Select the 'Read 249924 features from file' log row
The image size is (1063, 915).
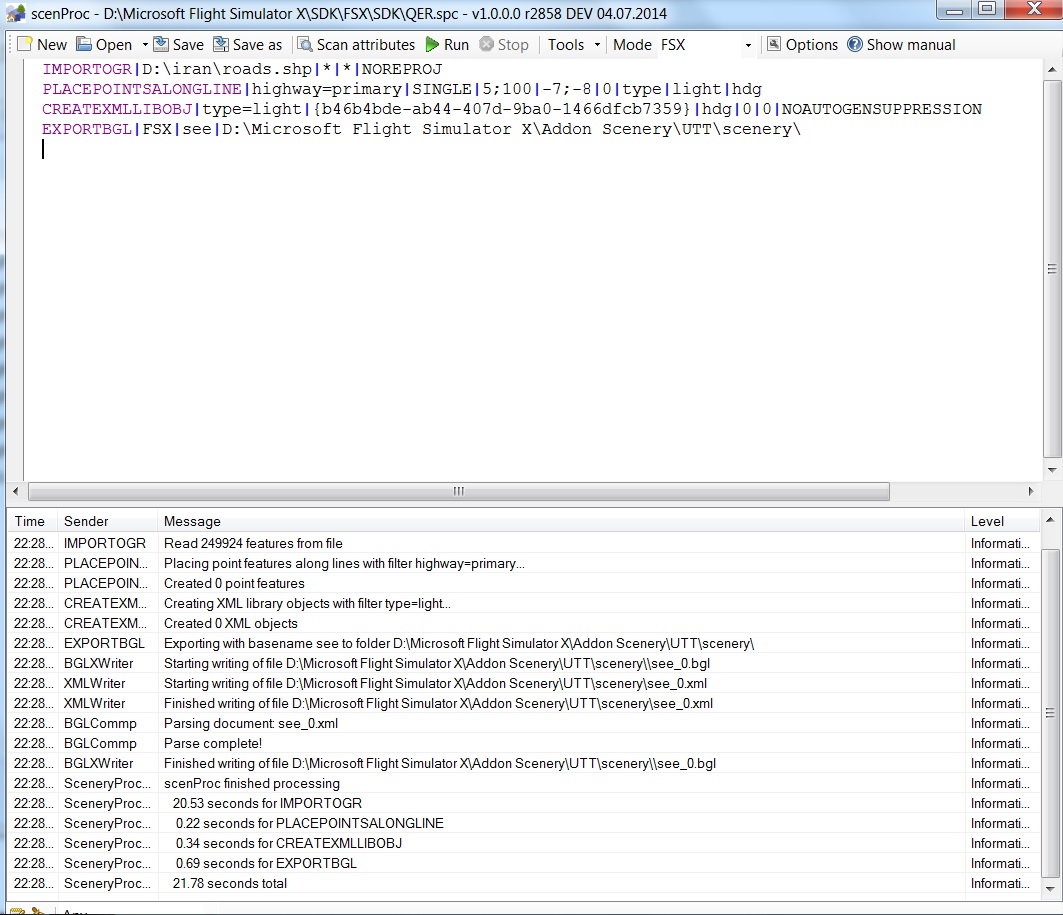pos(523,543)
